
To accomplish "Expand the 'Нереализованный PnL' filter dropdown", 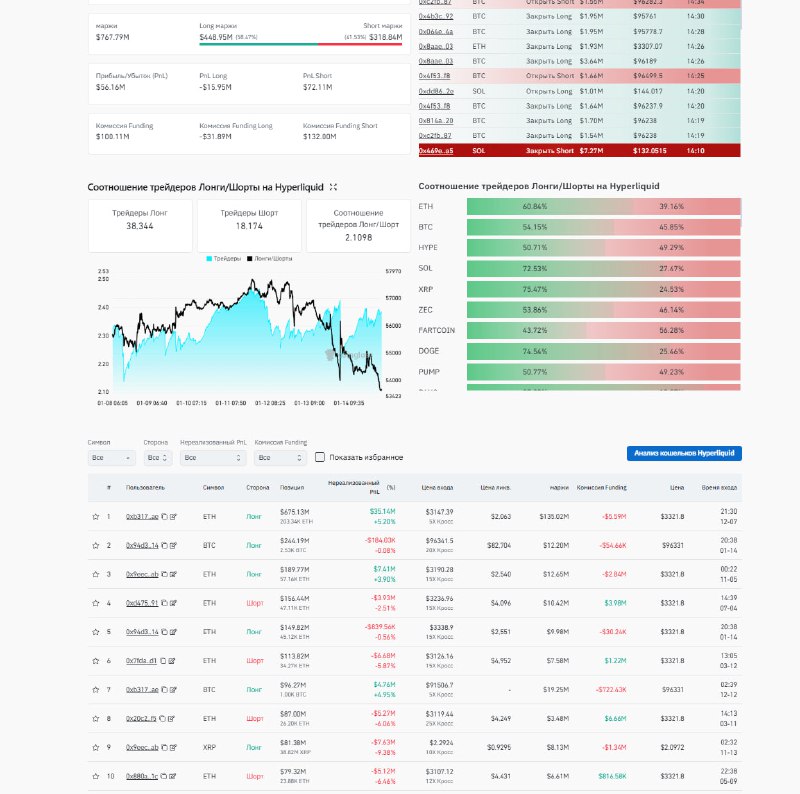I will coord(212,458).
